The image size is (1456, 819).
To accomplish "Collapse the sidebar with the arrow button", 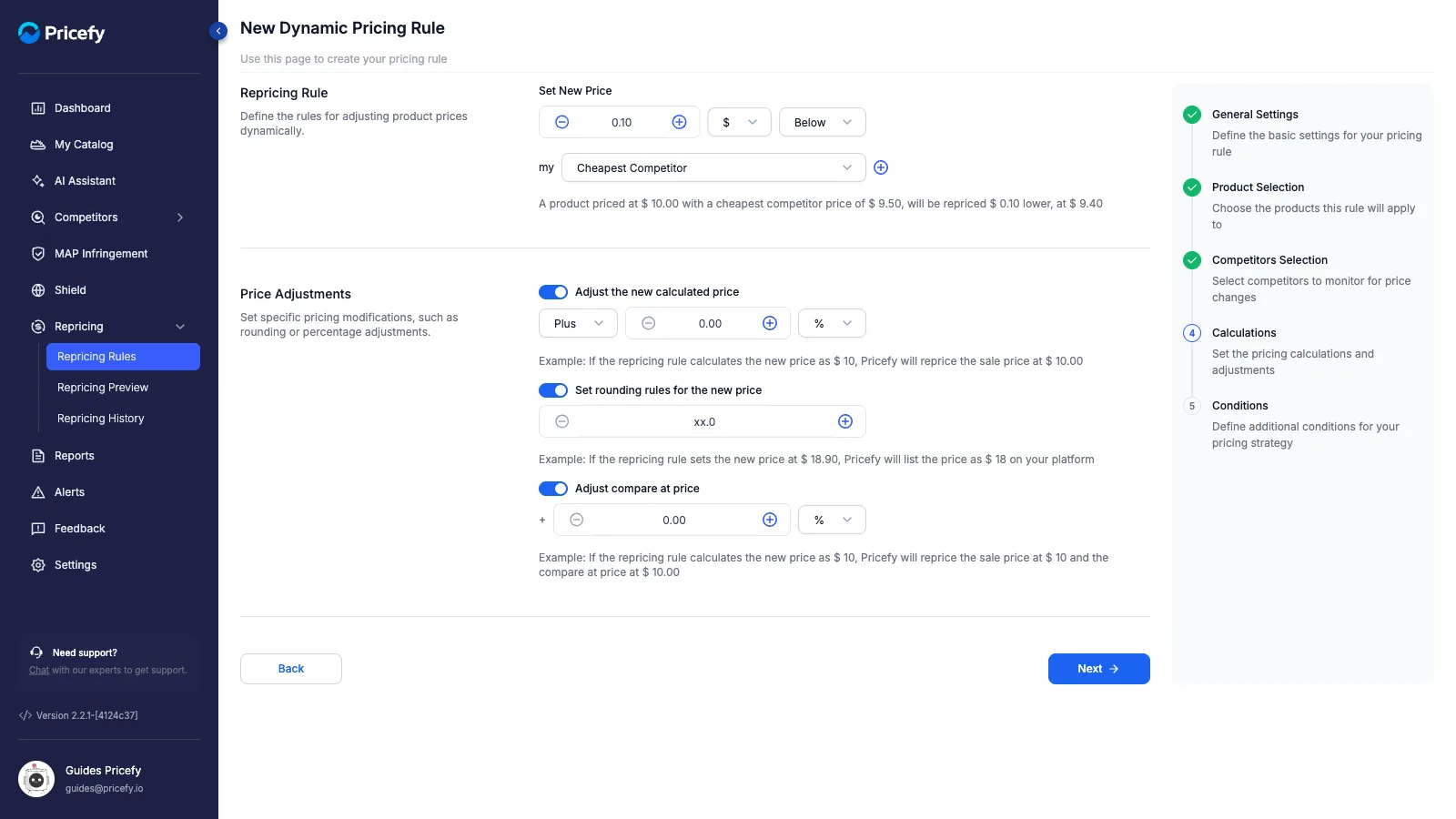I will click(x=218, y=31).
